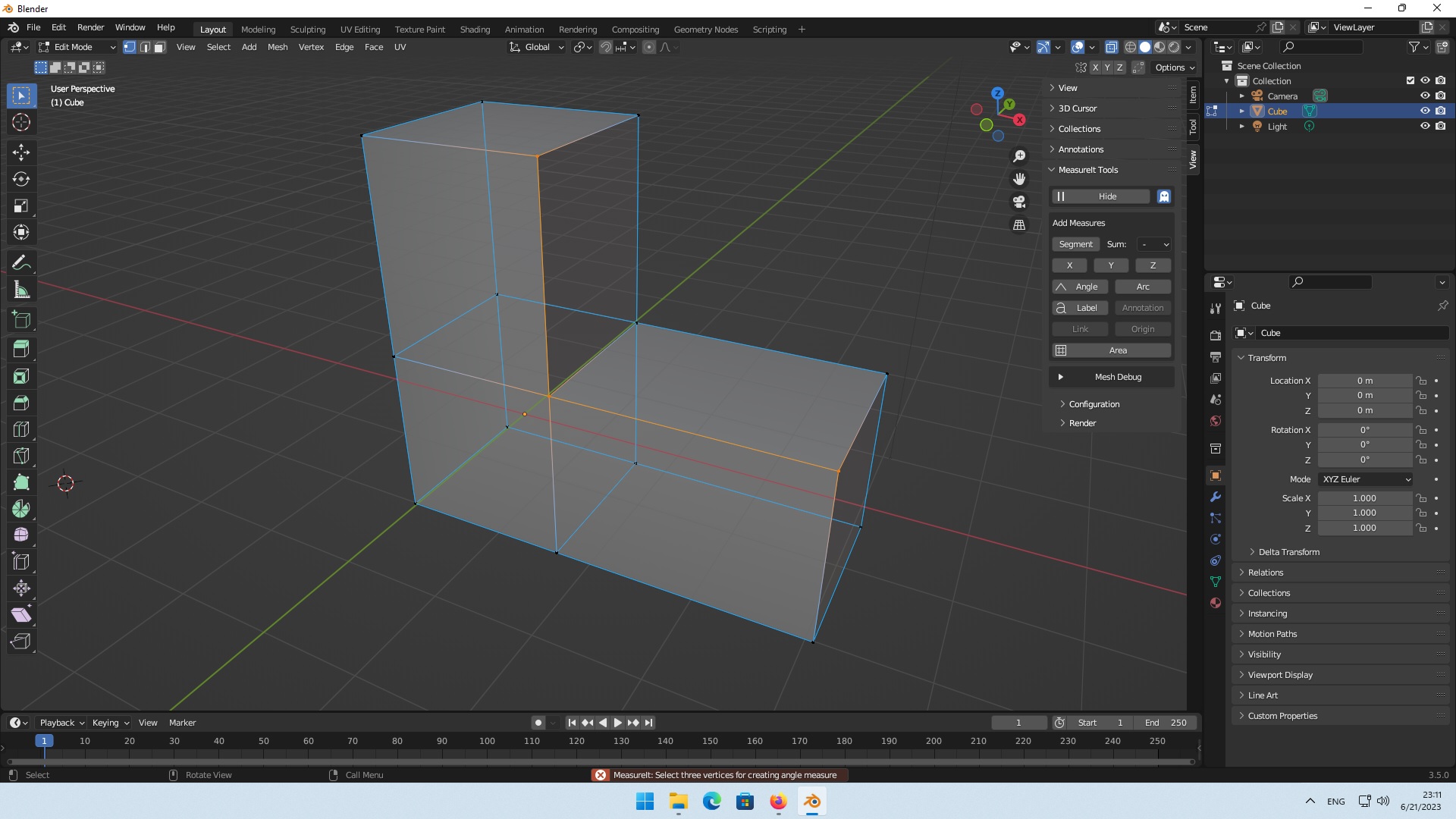This screenshot has height=819, width=1456.
Task: Click the Location X value field
Action: tap(1364, 381)
